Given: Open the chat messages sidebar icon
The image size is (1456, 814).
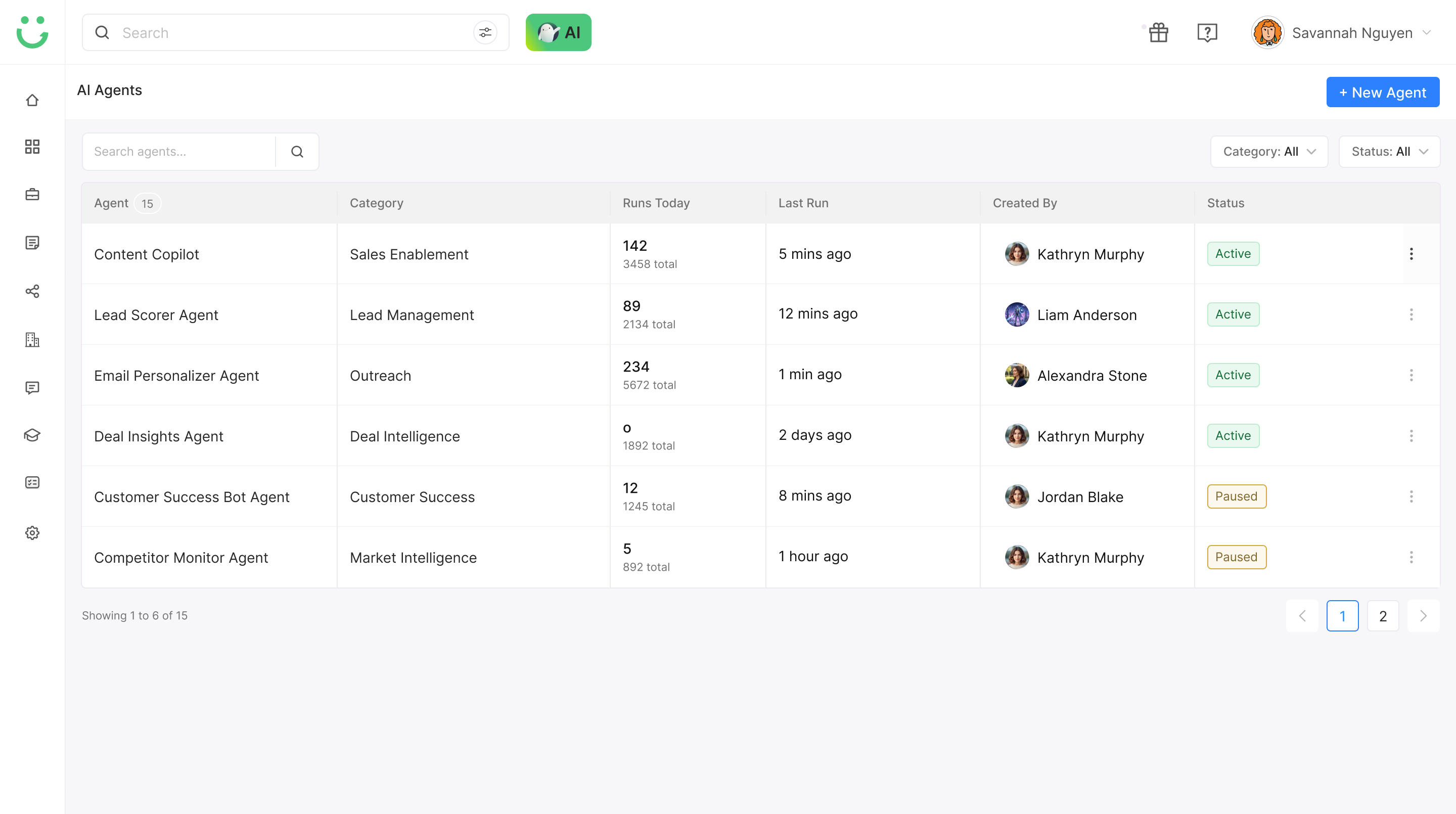Looking at the screenshot, I should tap(32, 388).
